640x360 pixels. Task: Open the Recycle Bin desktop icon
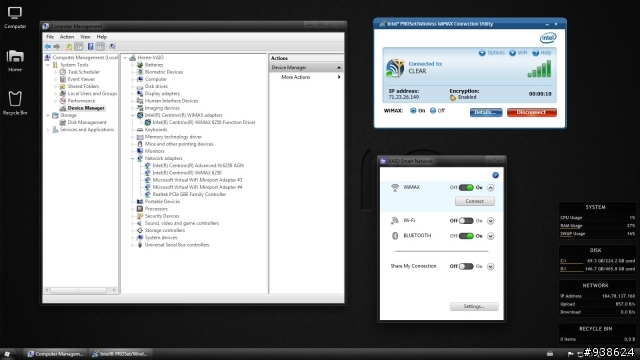15,103
